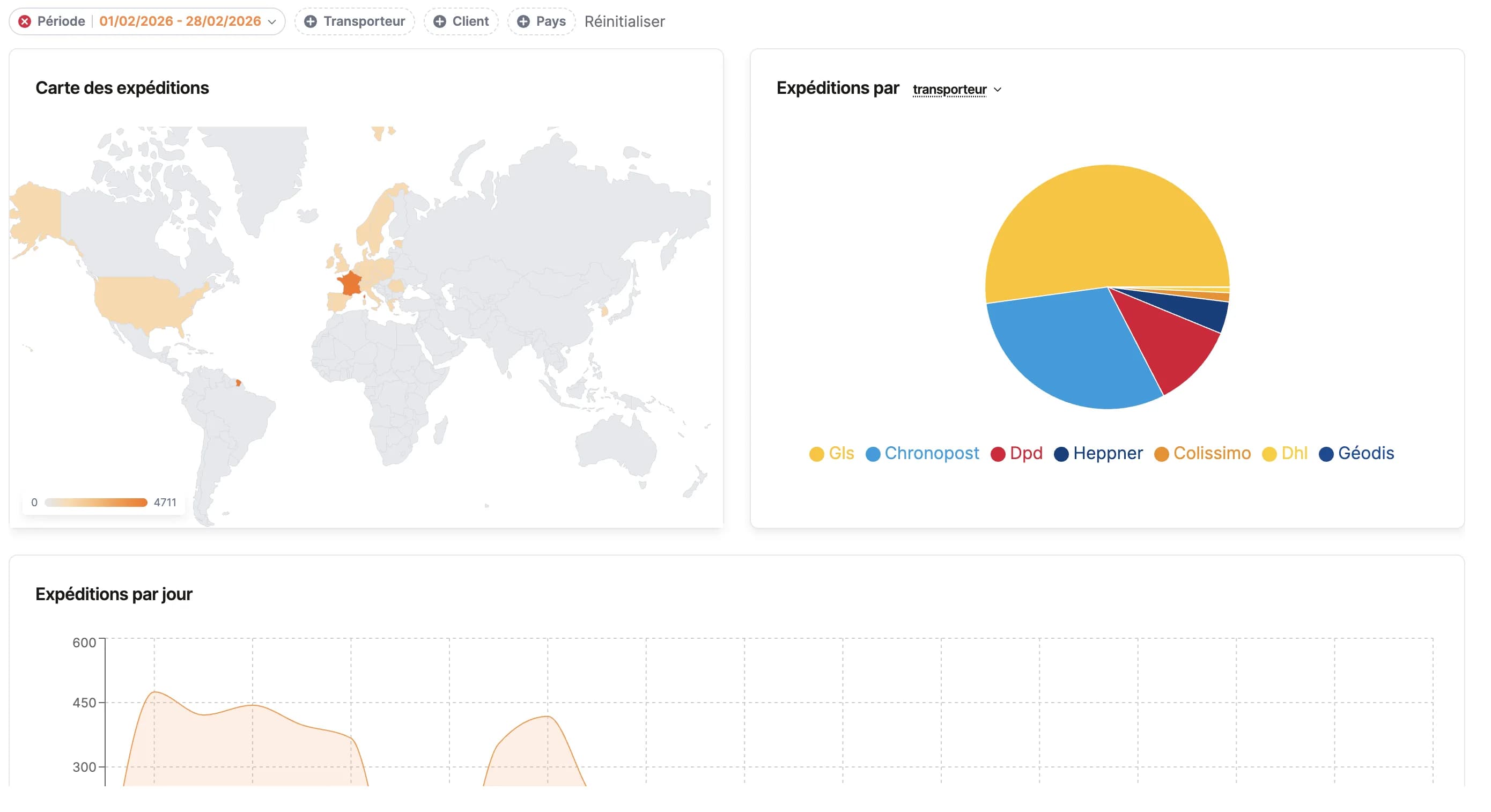Toggle the Dpd legend entry
Screen dimensions: 1491x812
coord(1016,453)
